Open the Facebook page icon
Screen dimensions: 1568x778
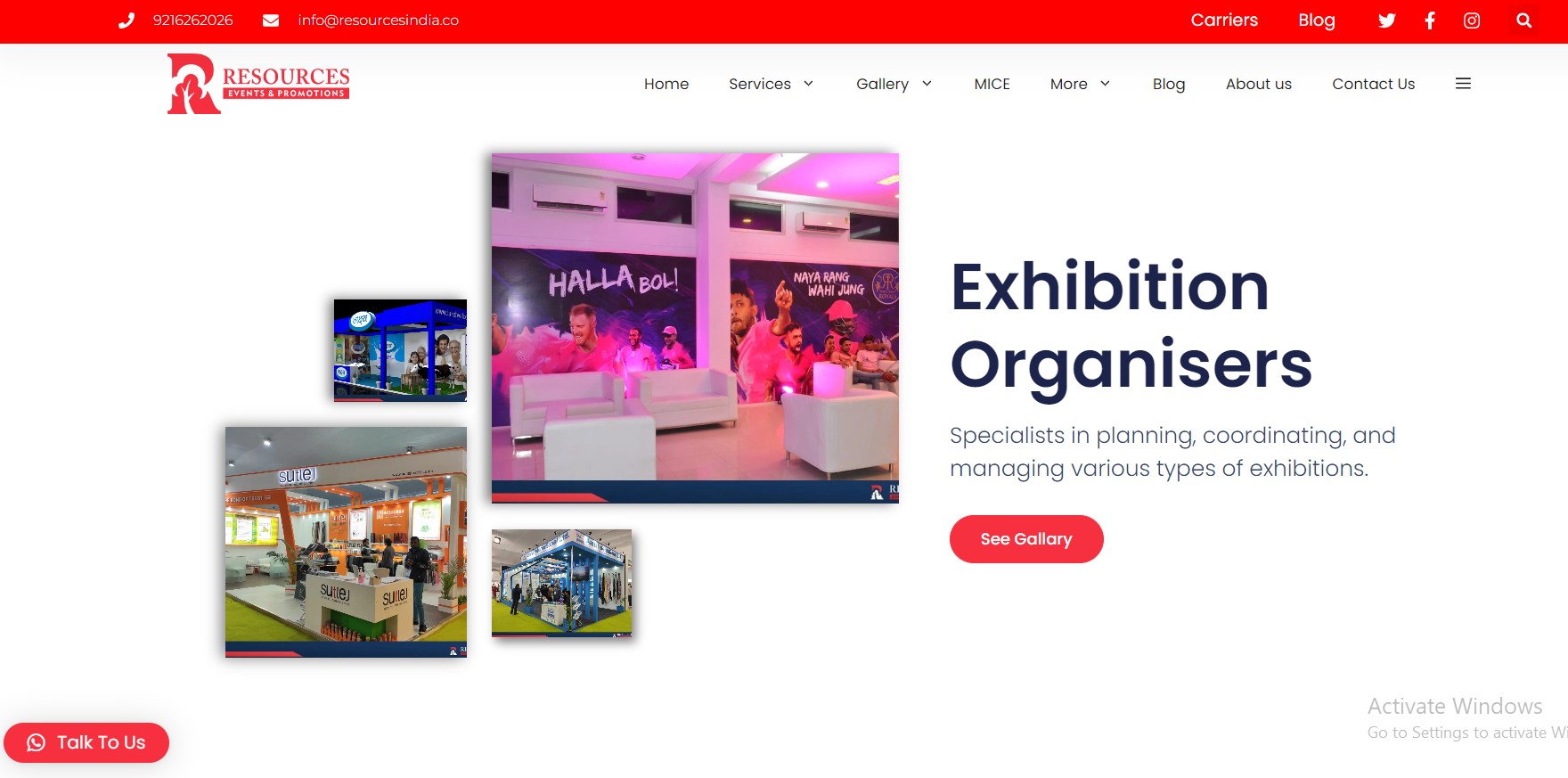click(x=1430, y=20)
